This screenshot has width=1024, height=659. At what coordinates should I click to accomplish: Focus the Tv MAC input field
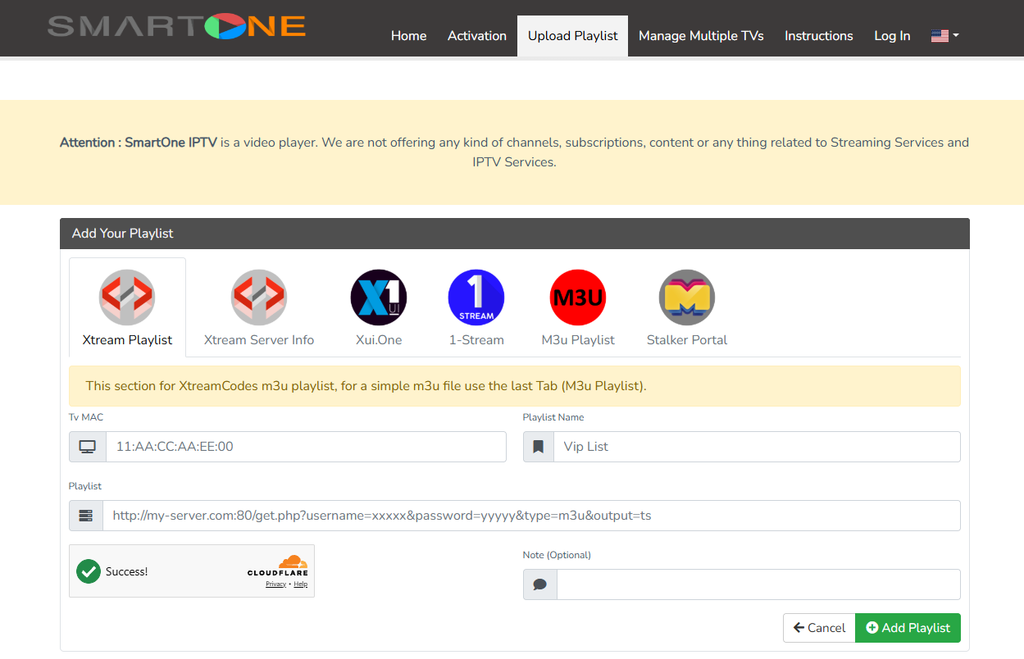pyautogui.click(x=306, y=447)
